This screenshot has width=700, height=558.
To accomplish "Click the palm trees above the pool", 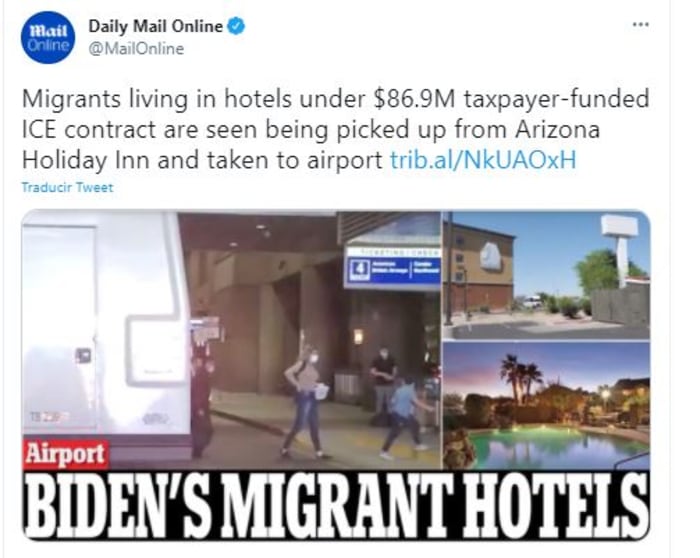I will tap(521, 376).
